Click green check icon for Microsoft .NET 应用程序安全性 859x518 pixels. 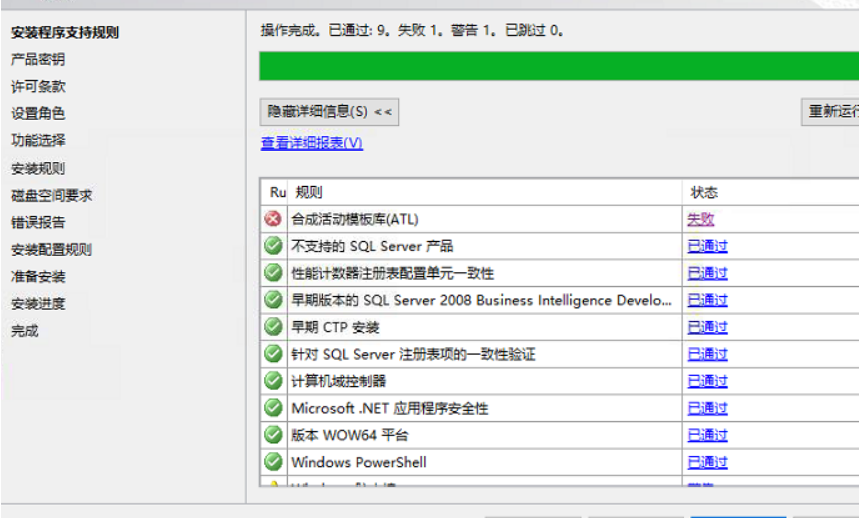pos(273,408)
